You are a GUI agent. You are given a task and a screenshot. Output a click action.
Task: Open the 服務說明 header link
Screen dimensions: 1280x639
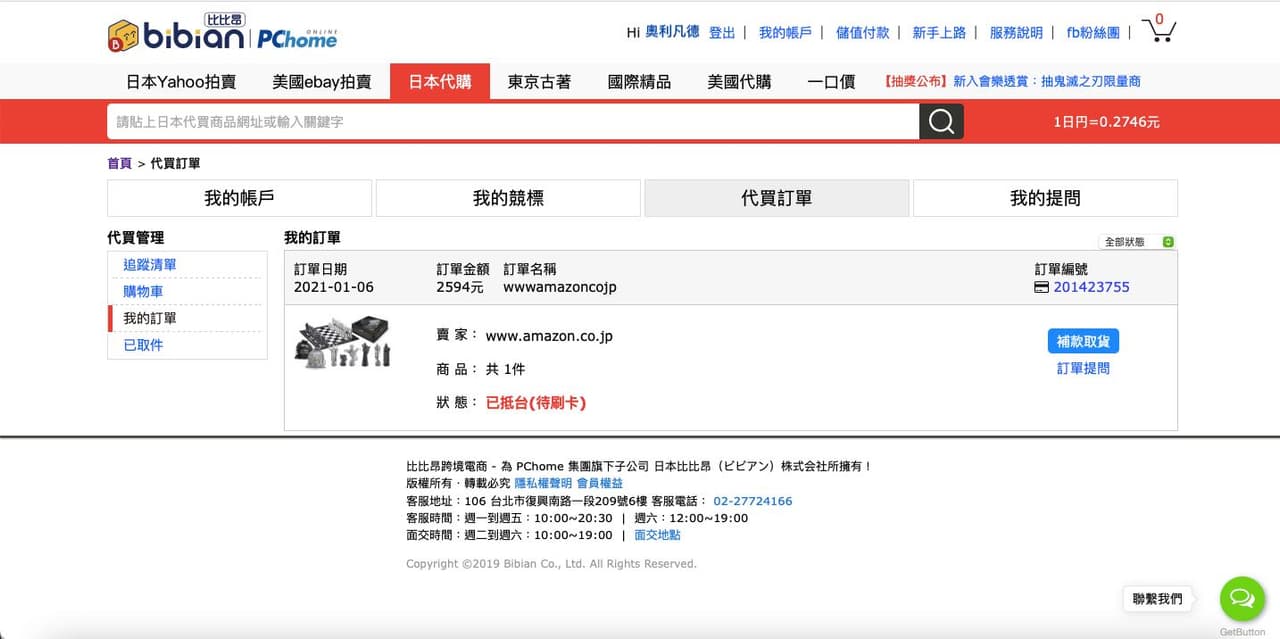1016,32
